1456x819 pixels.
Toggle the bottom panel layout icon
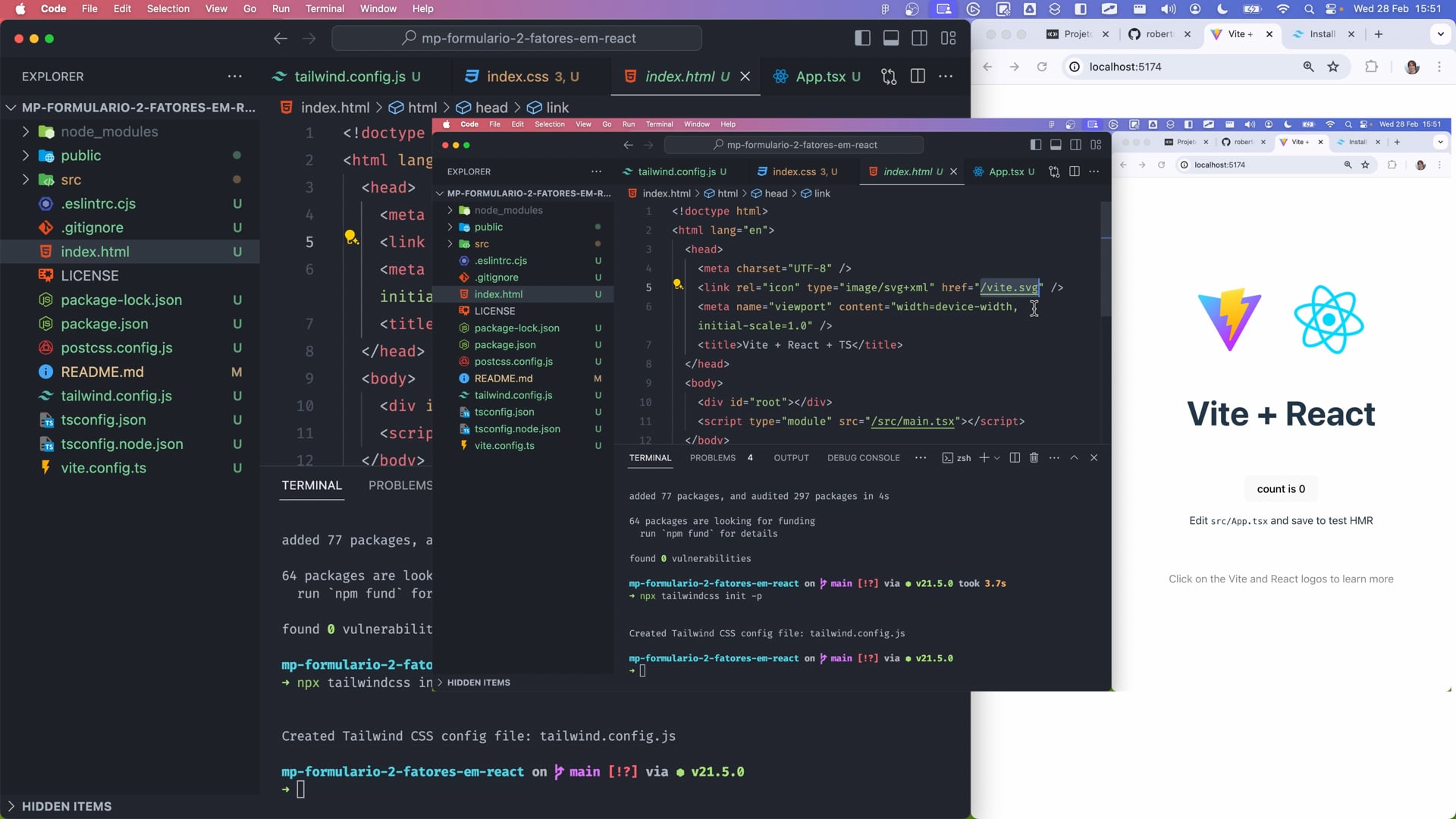click(x=891, y=38)
